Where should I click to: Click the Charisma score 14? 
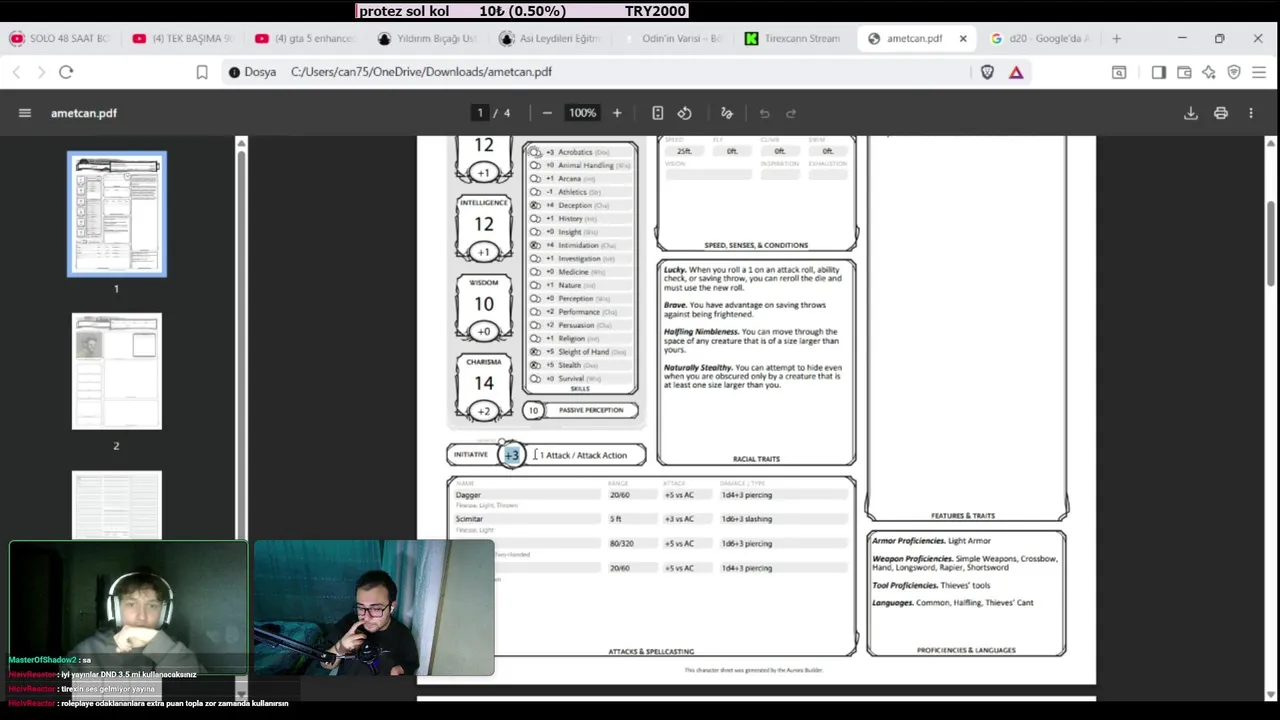[484, 383]
